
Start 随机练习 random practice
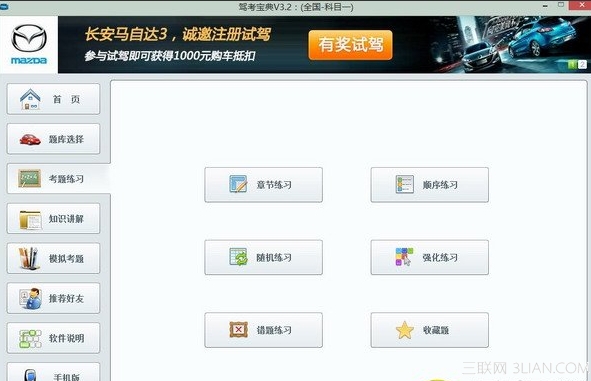pyautogui.click(x=263, y=257)
